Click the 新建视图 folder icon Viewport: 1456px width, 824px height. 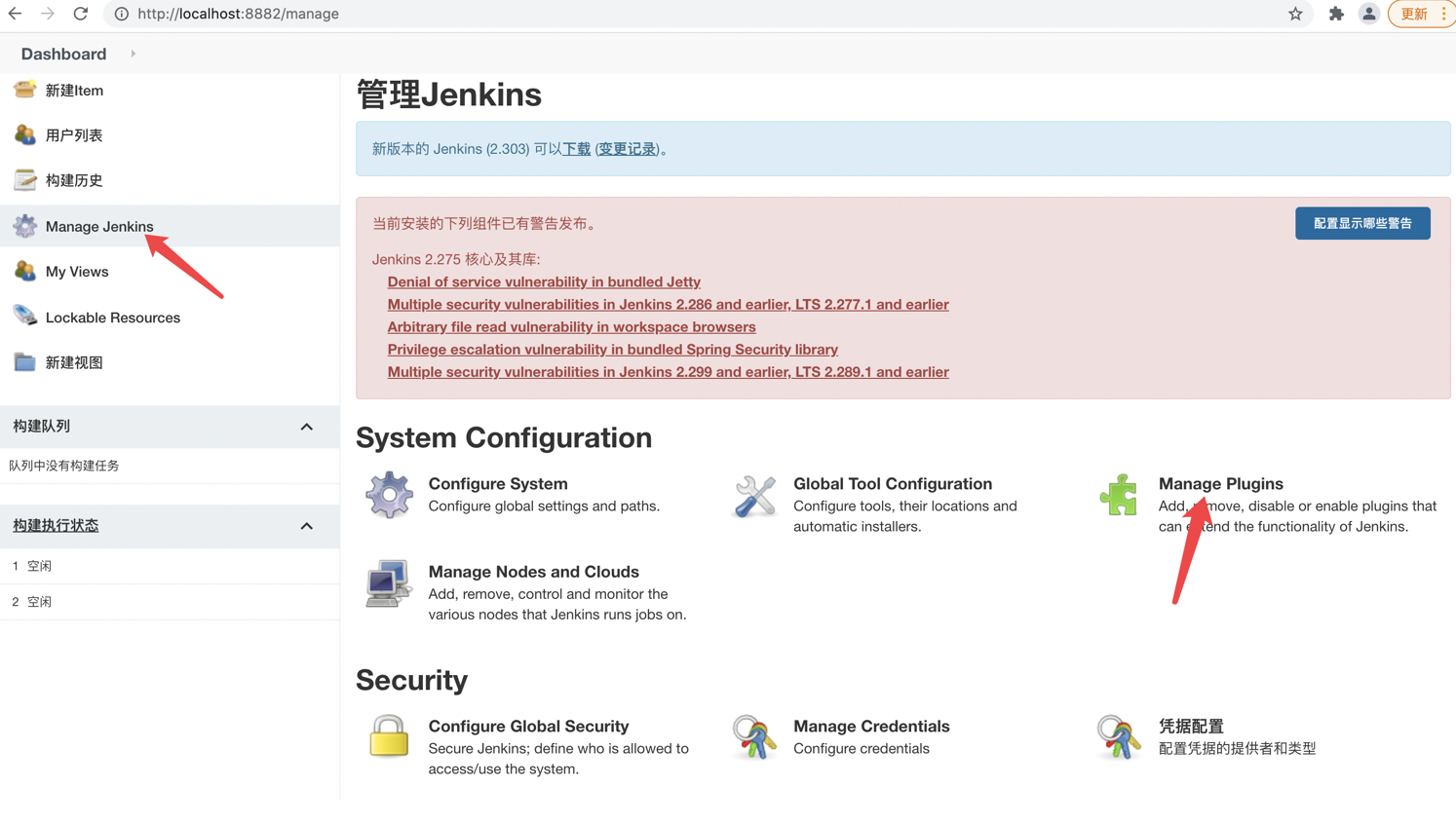[x=24, y=362]
